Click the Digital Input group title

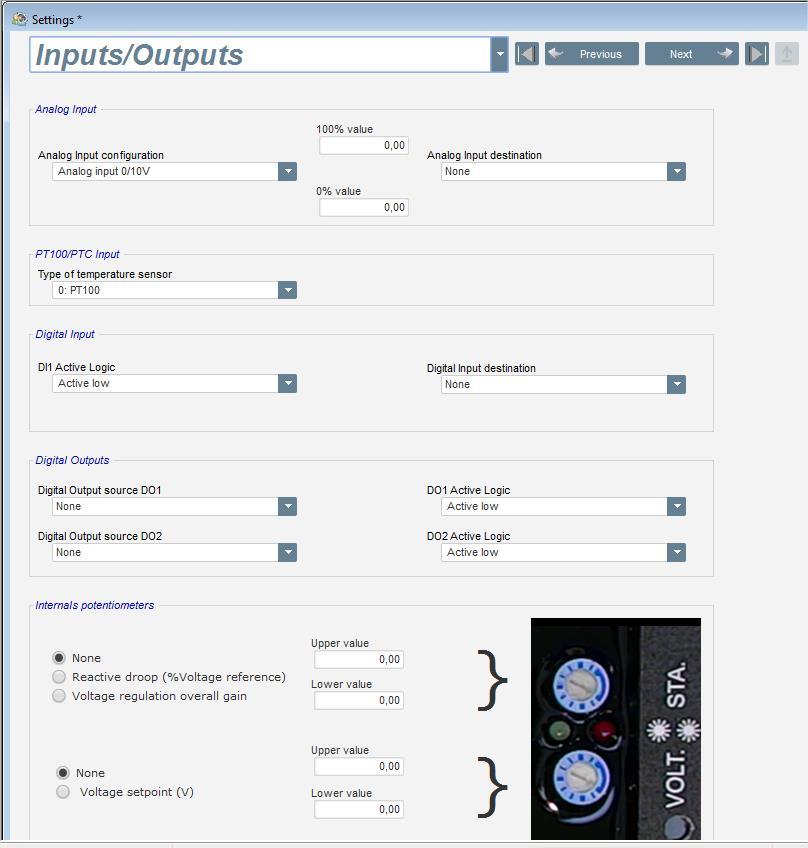(x=65, y=334)
